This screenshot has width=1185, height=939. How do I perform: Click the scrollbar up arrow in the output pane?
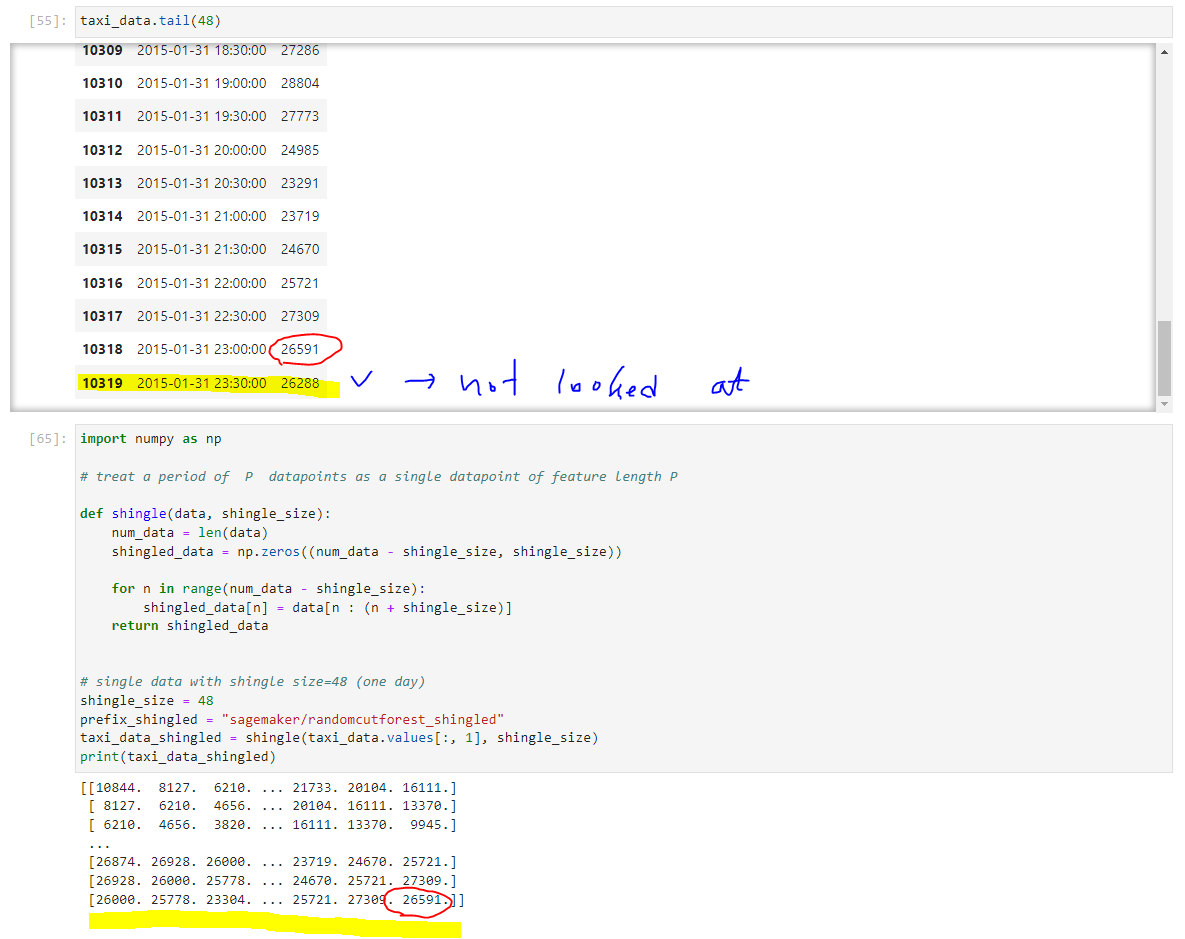click(1164, 51)
